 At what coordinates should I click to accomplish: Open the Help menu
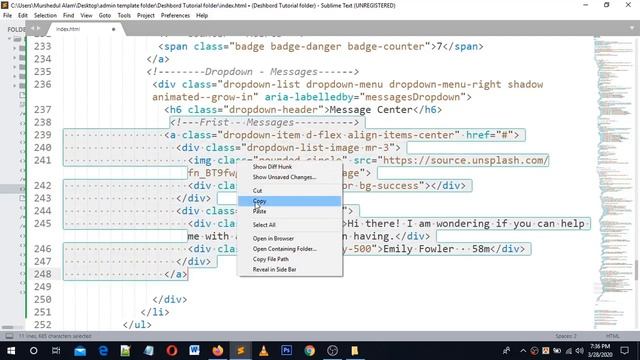[x=202, y=16]
